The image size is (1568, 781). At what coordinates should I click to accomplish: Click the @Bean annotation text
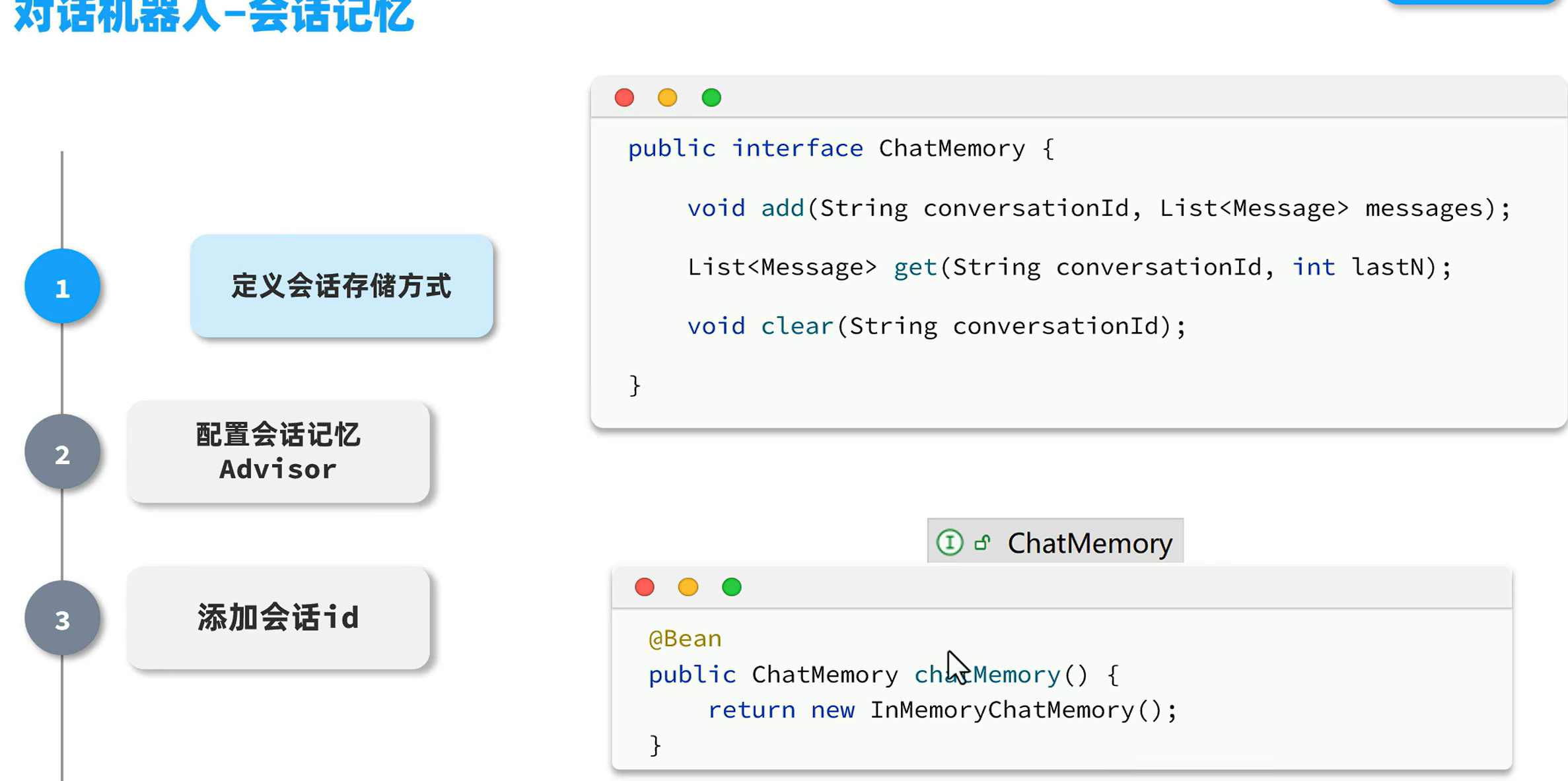click(x=685, y=638)
